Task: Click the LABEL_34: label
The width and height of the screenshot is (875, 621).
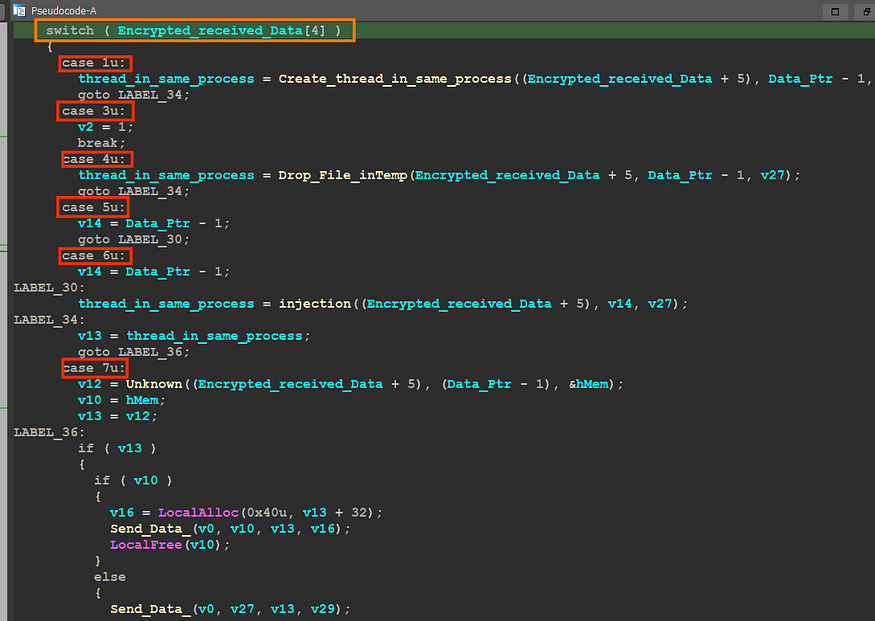Action: point(49,320)
